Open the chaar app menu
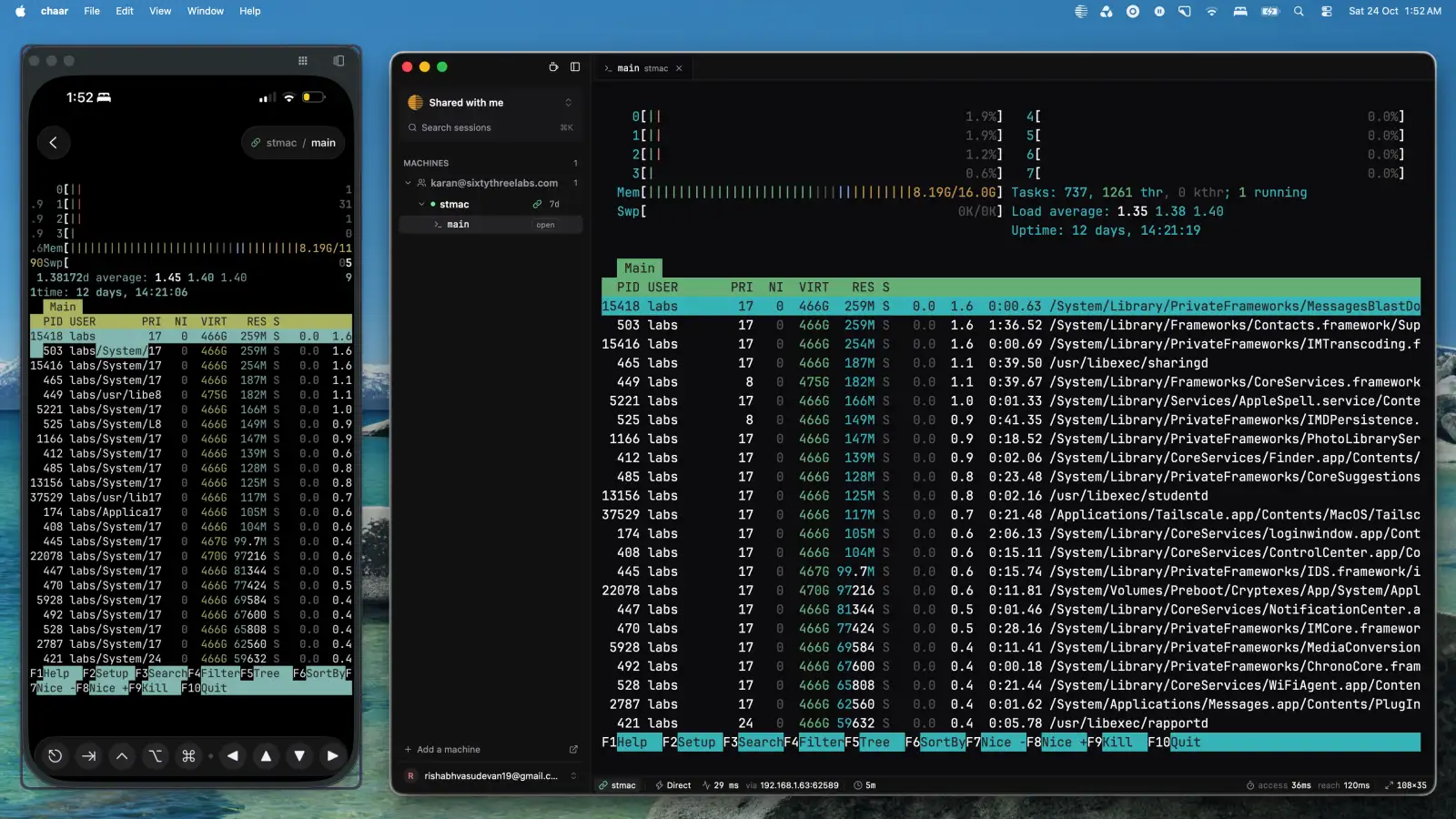The image size is (1456, 819). coord(55,11)
